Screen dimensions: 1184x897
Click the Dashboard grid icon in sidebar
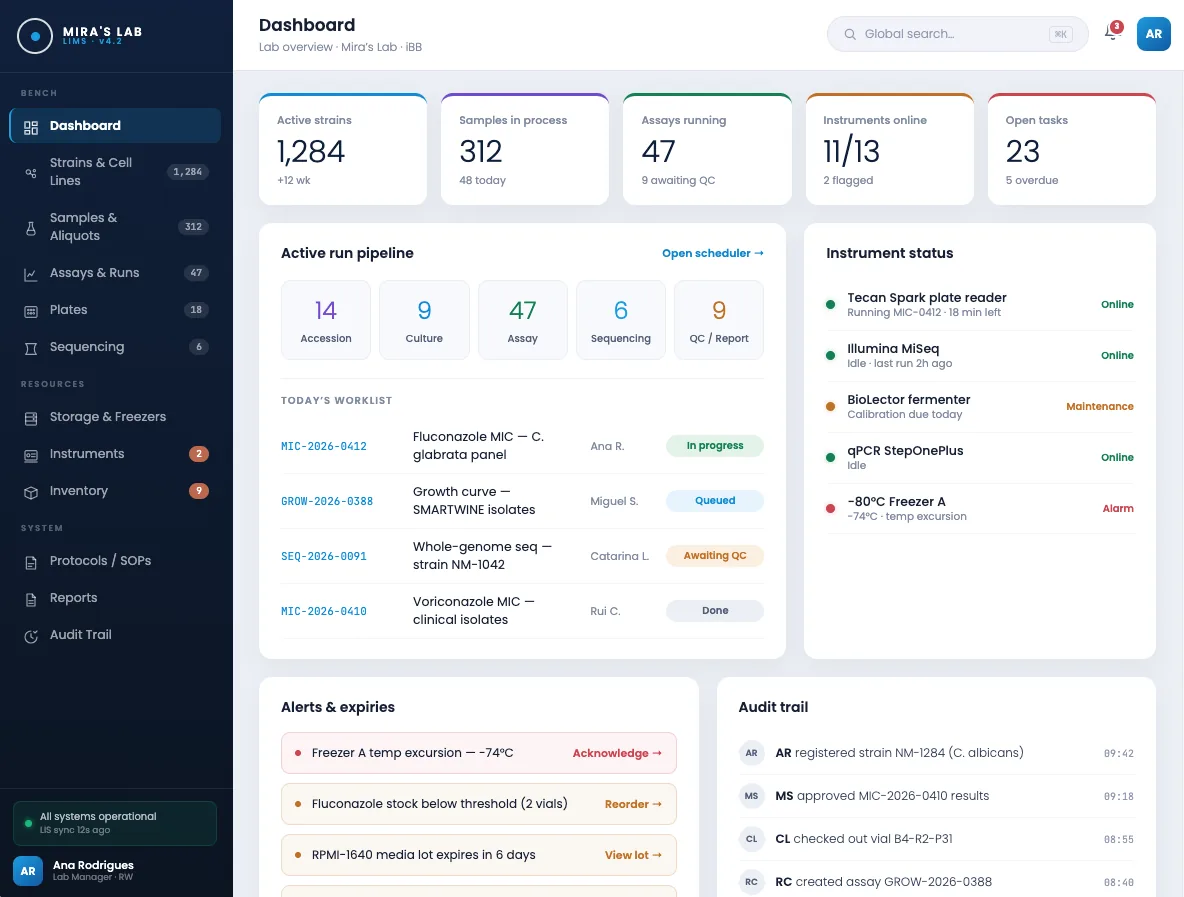(x=31, y=127)
